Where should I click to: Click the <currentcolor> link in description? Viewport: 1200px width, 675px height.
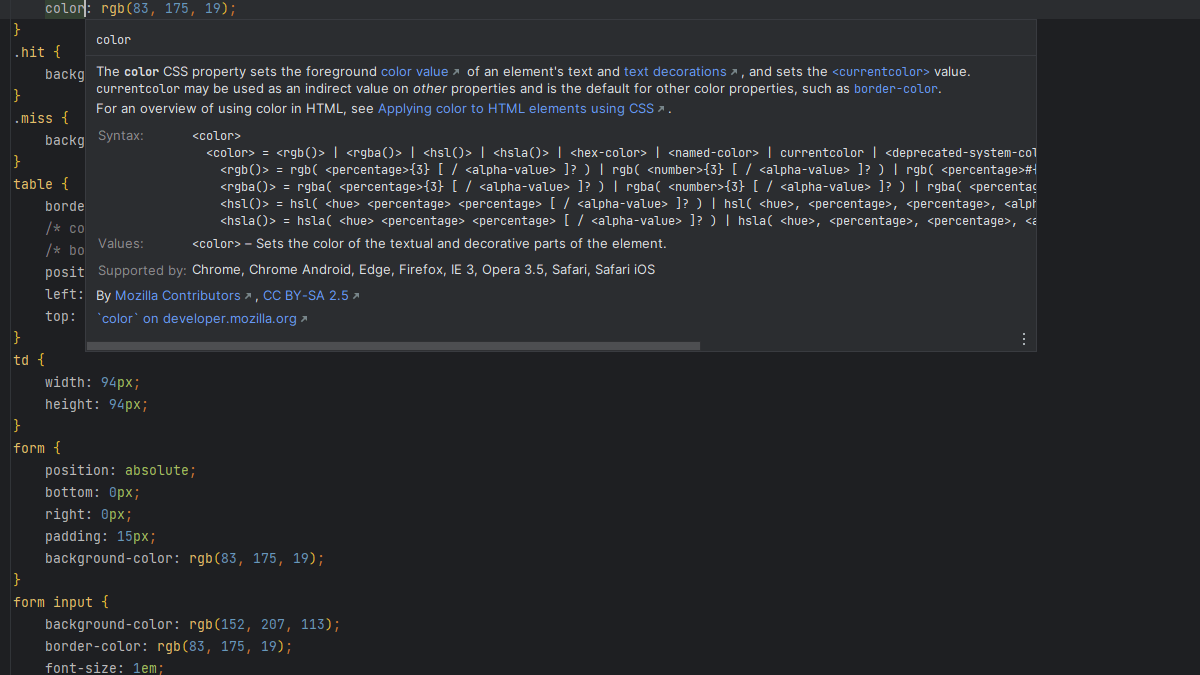[880, 72]
